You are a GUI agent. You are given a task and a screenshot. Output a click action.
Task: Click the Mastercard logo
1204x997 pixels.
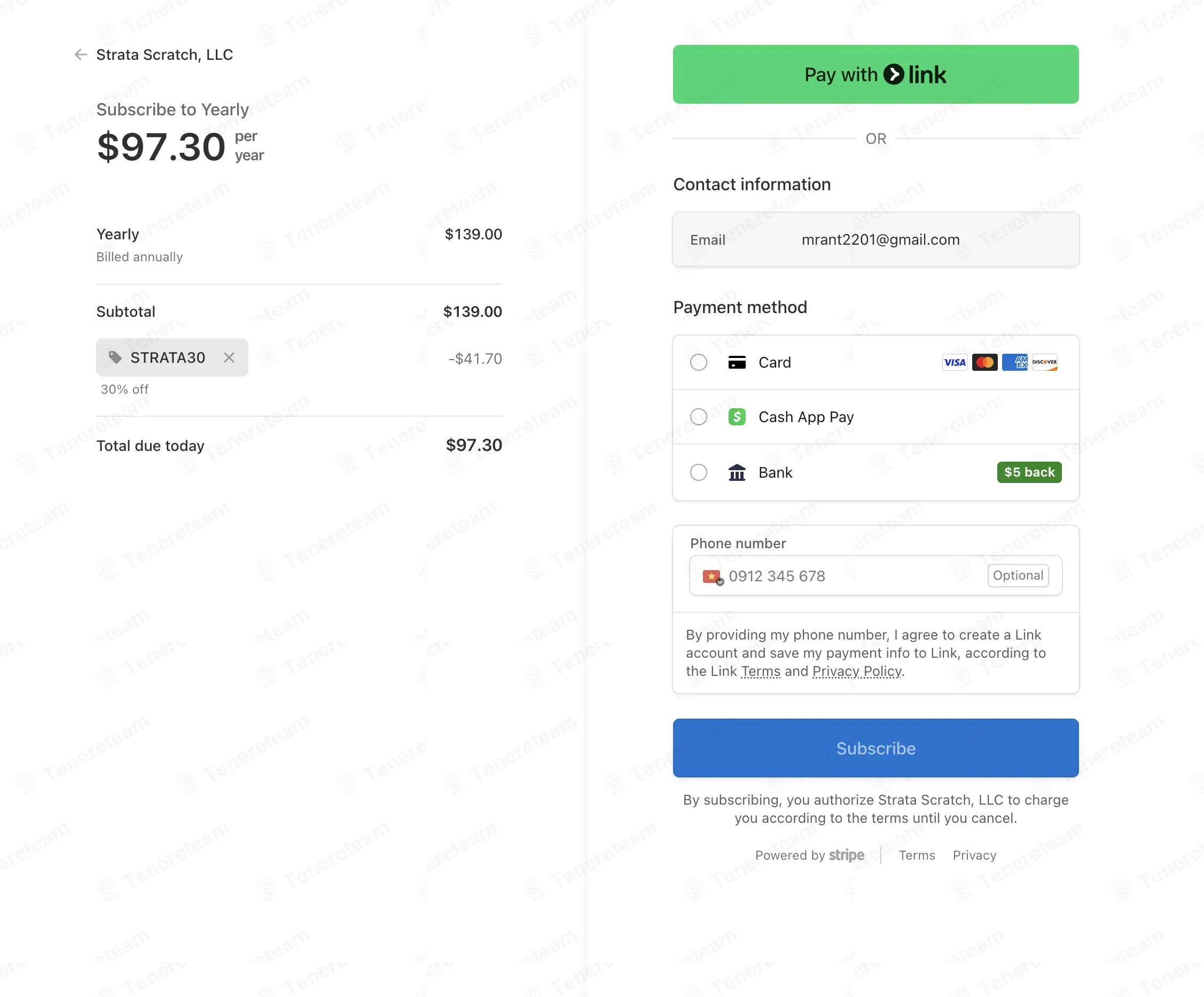(984, 362)
